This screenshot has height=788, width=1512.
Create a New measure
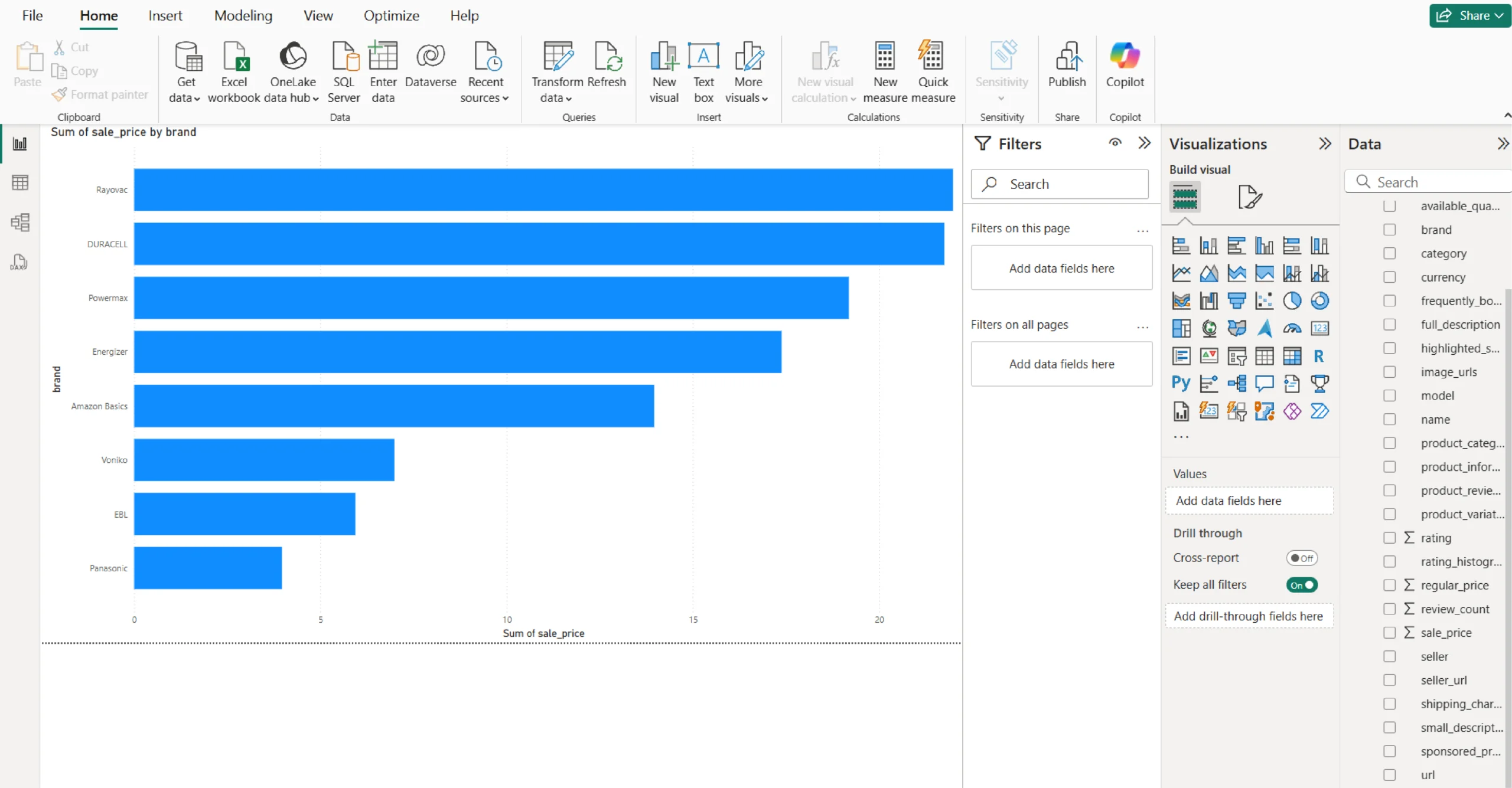pos(885,72)
